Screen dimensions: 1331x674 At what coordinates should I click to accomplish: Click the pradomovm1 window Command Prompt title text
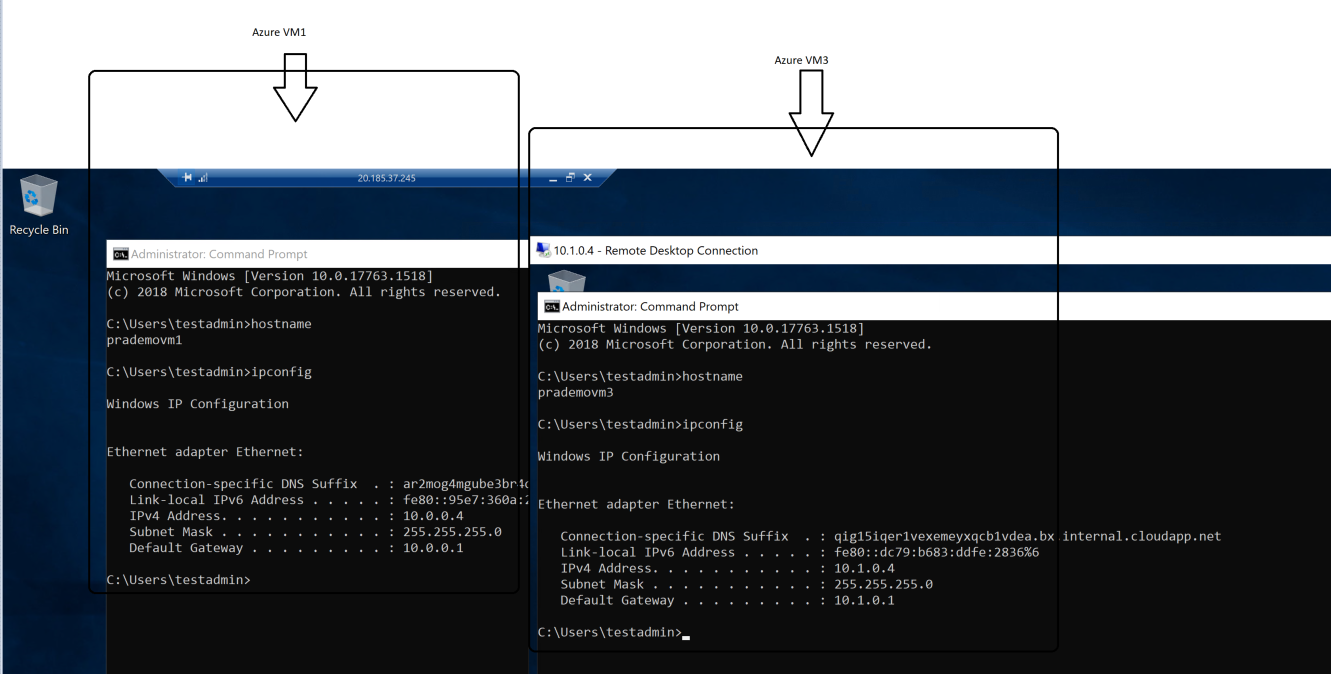219,254
